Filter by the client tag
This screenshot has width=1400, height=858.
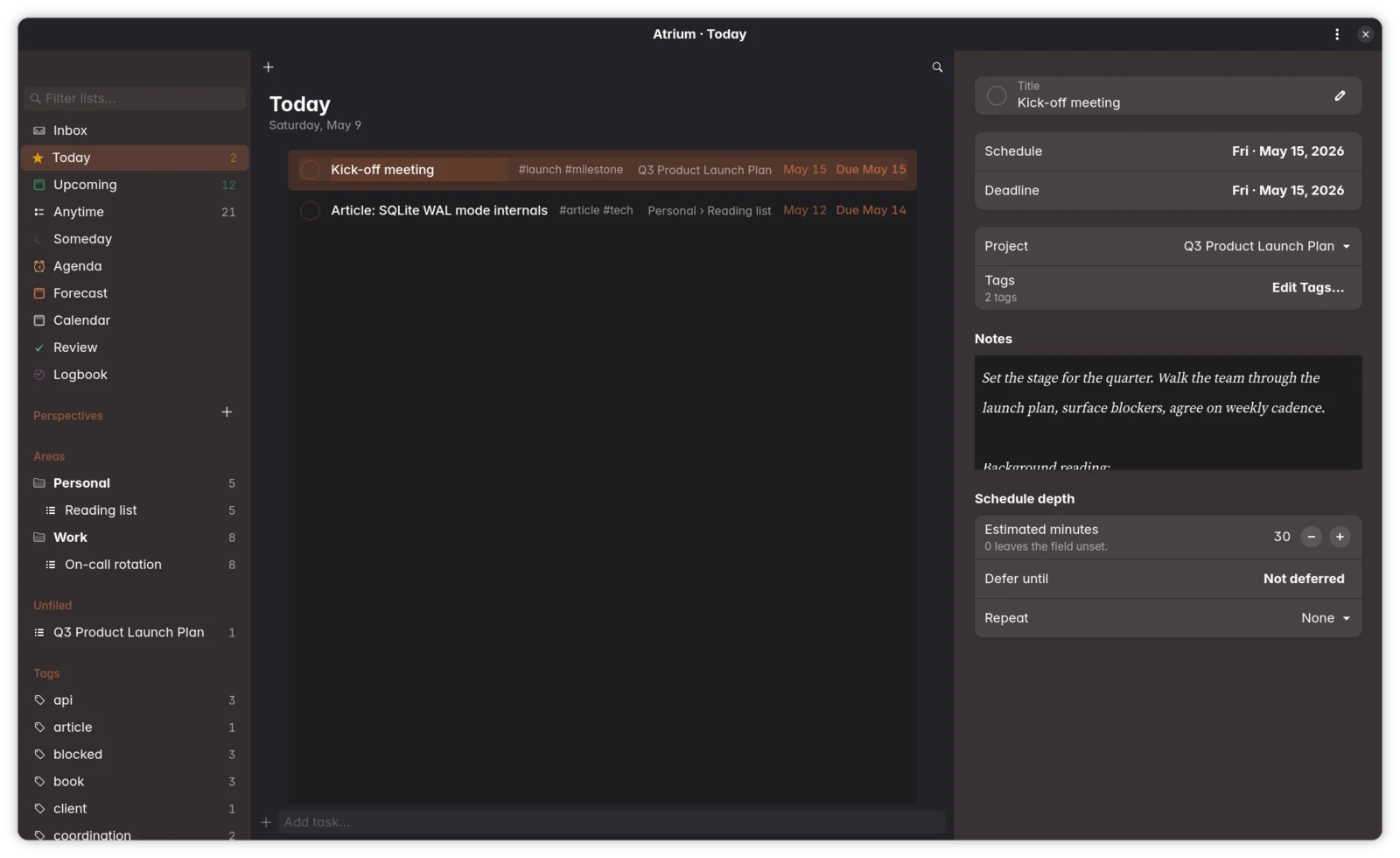pyautogui.click(x=135, y=809)
